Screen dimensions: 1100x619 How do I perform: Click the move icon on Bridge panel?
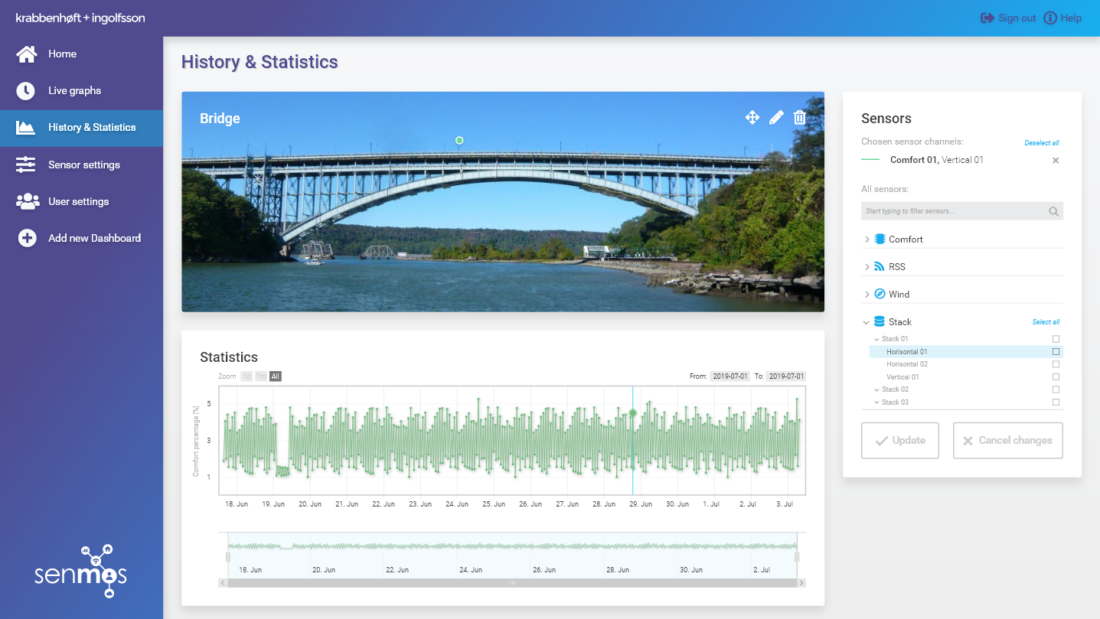752,118
